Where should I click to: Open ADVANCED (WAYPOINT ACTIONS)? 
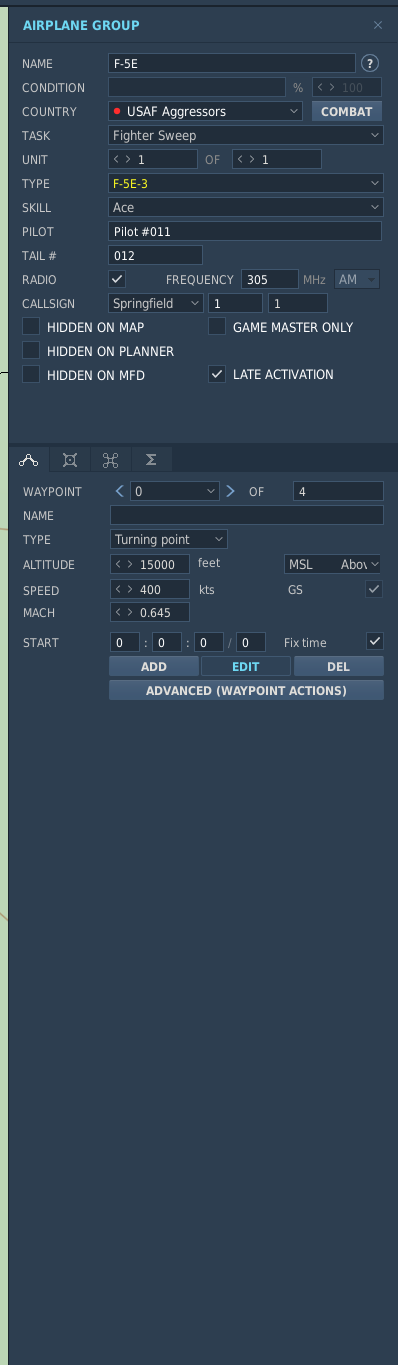tap(246, 690)
